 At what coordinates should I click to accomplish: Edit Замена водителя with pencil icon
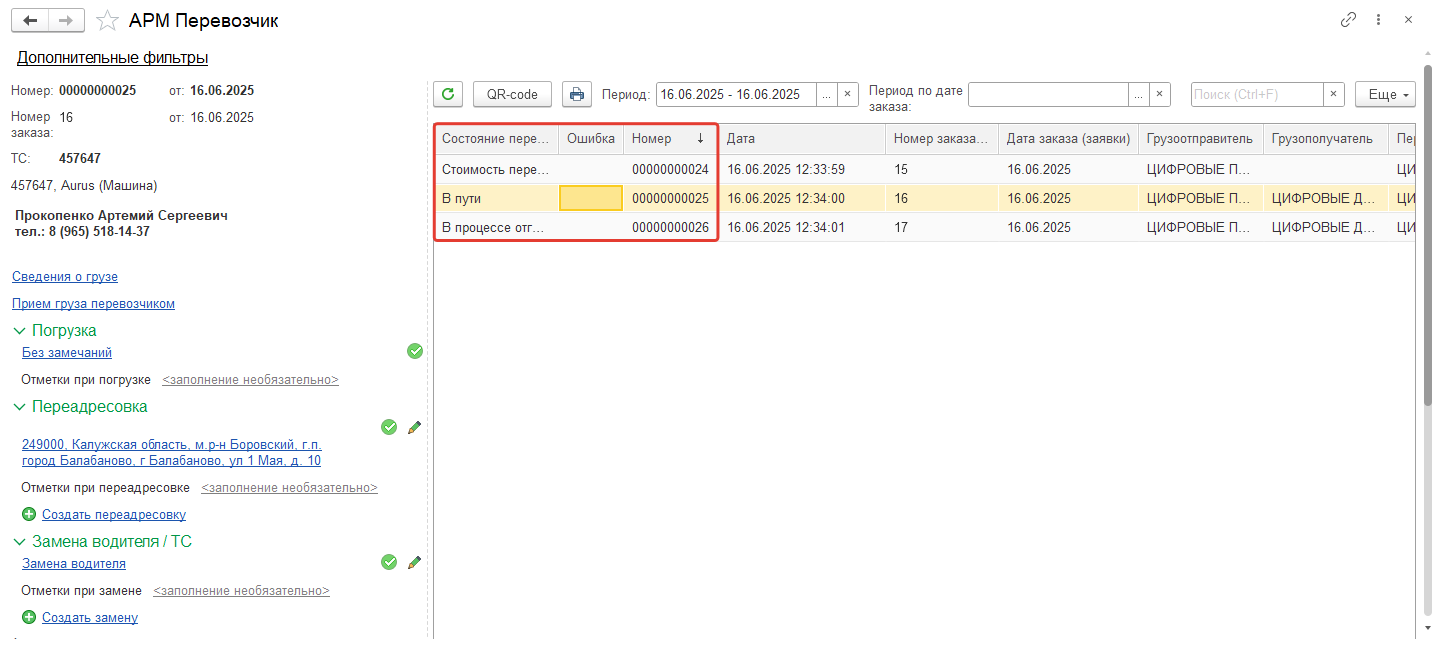414,562
